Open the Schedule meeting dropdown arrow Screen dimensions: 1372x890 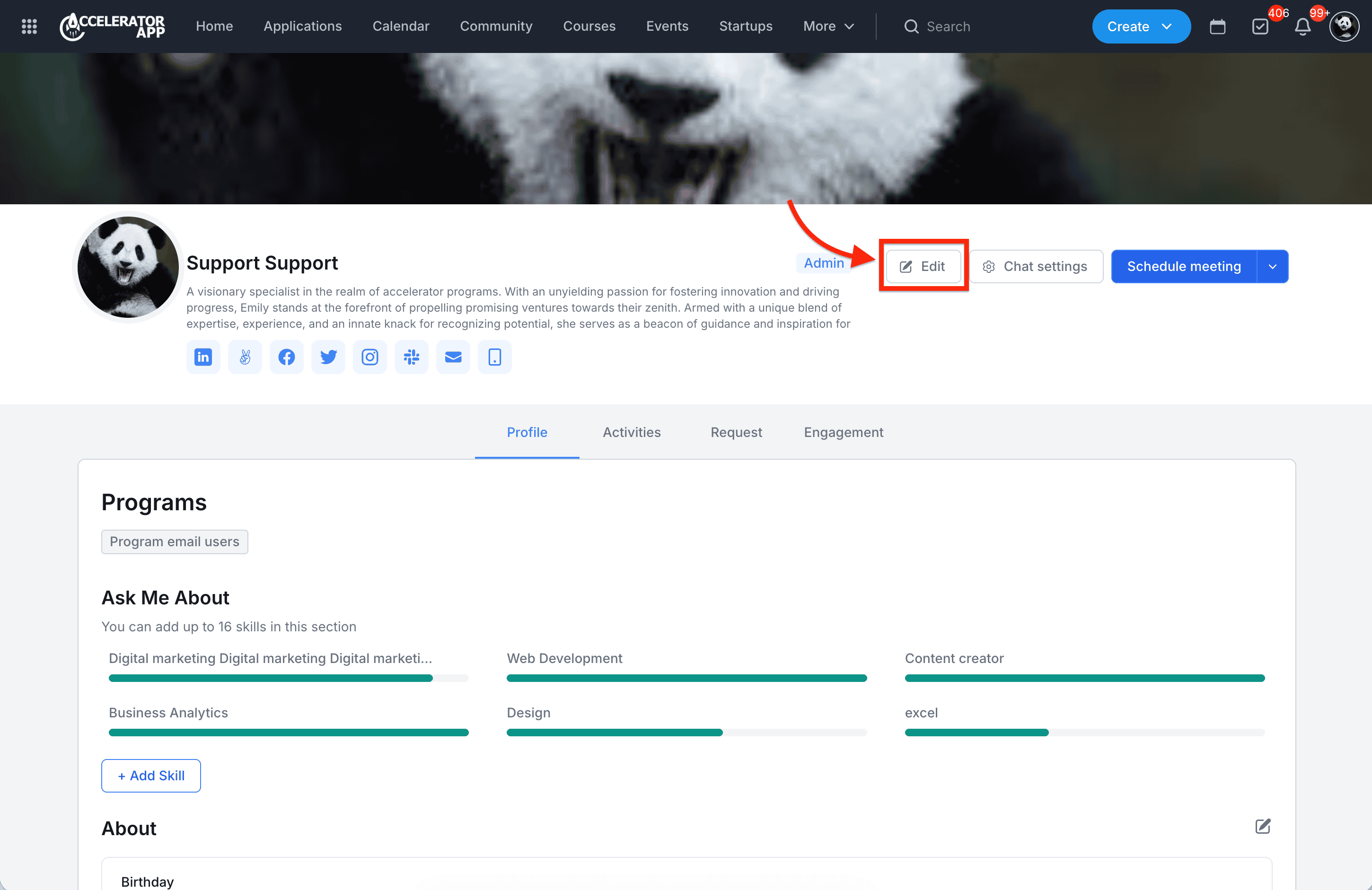pyautogui.click(x=1273, y=266)
